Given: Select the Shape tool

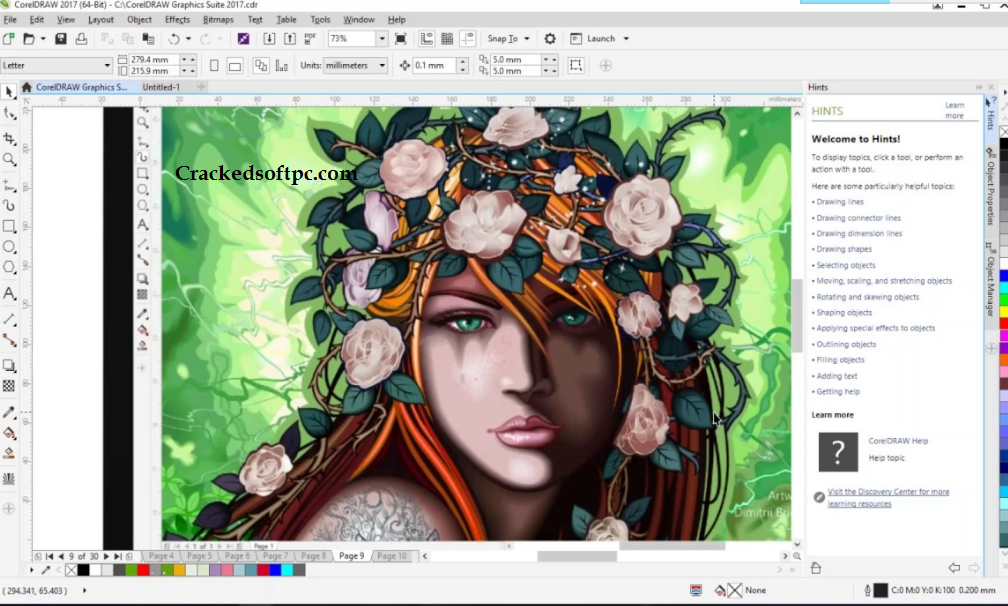Looking at the screenshot, I should click(9, 115).
